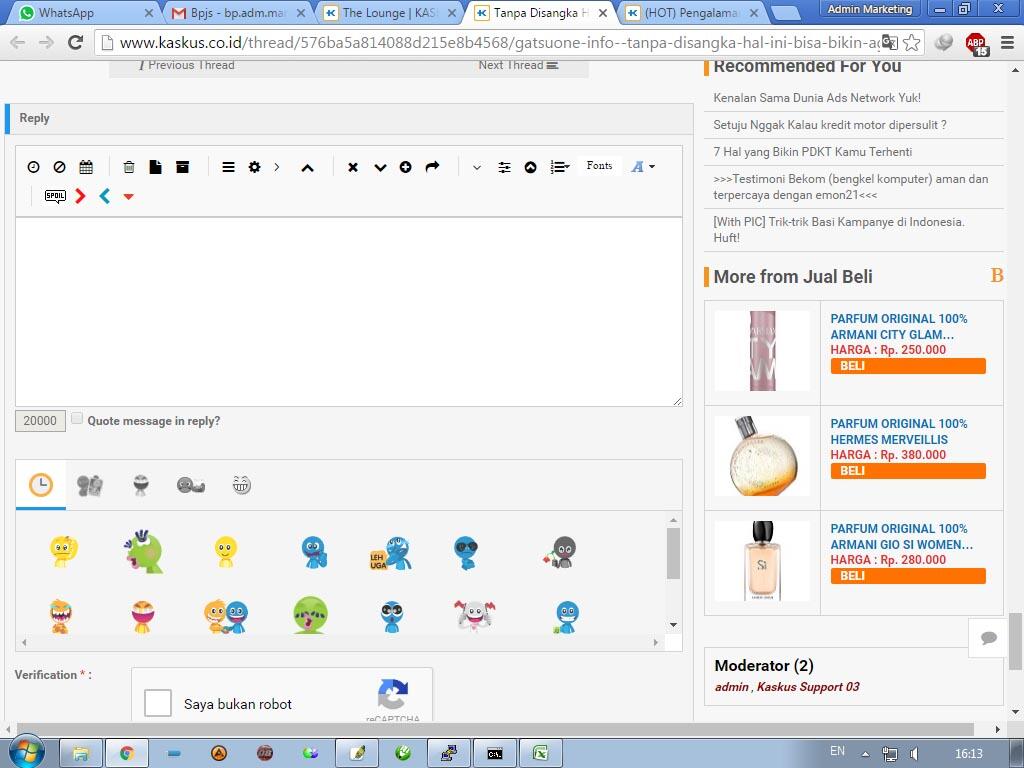Click the three-line hamburger icon in the reply toolbar

coord(229,167)
